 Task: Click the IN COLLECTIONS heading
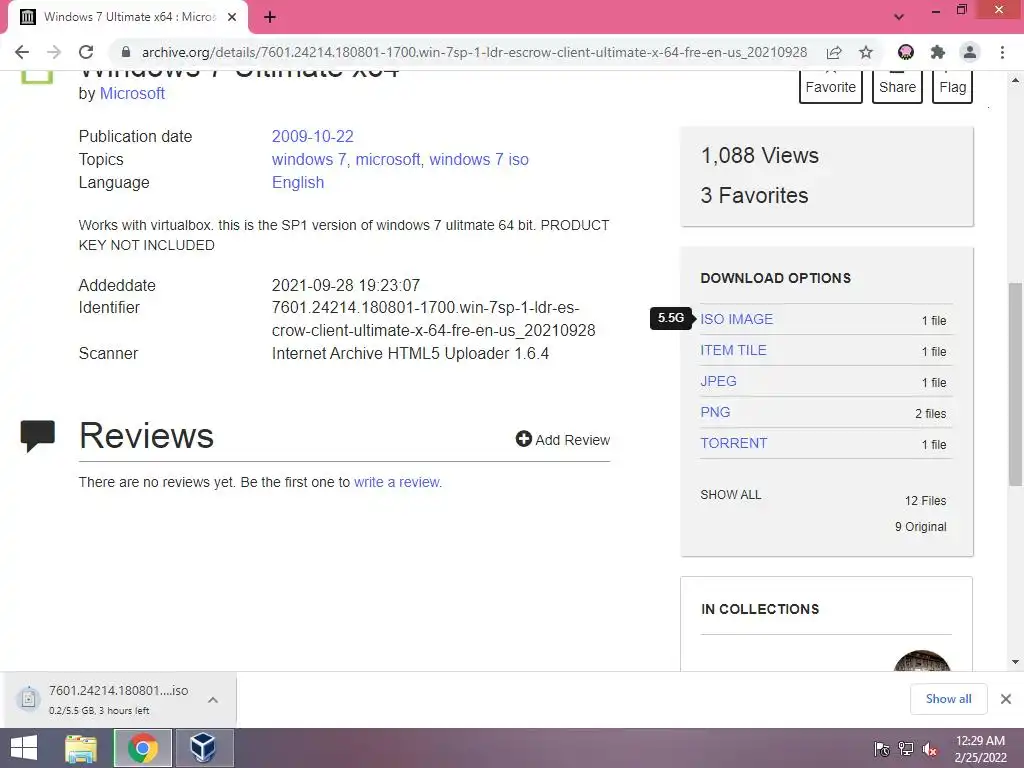coord(760,609)
